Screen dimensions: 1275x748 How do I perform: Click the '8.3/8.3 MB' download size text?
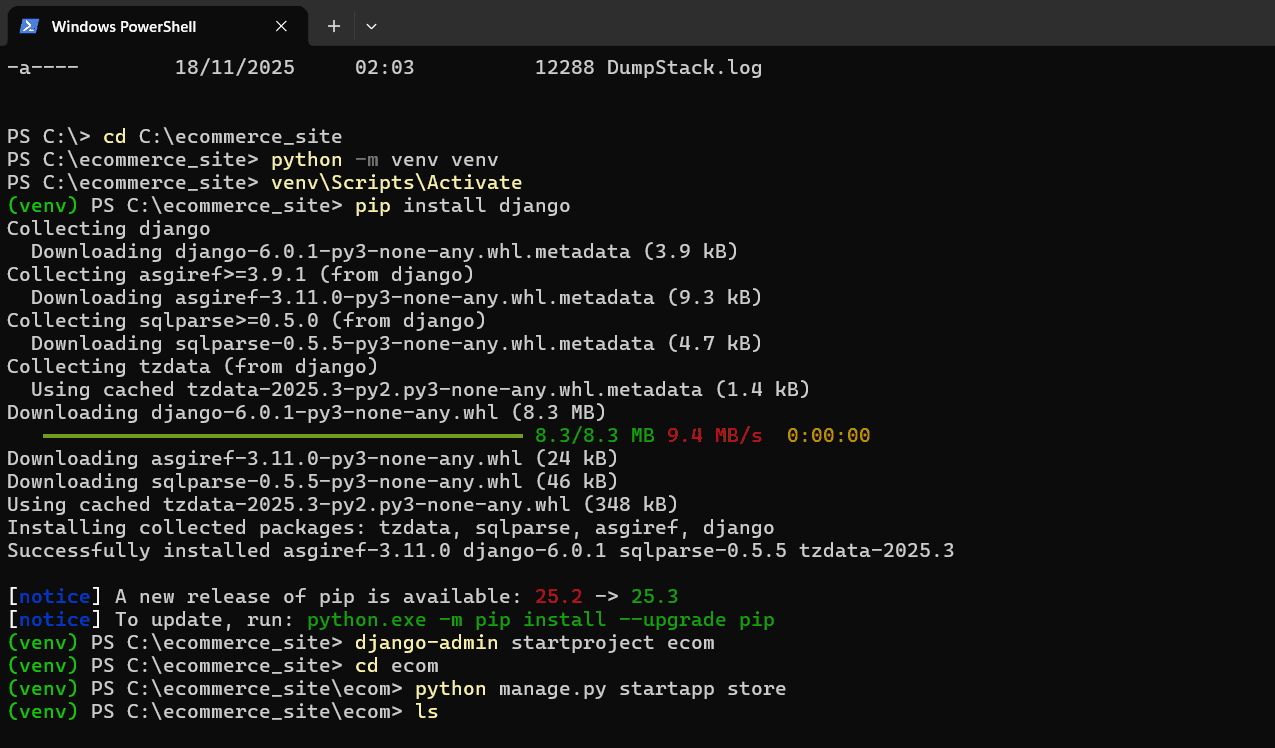(x=595, y=436)
